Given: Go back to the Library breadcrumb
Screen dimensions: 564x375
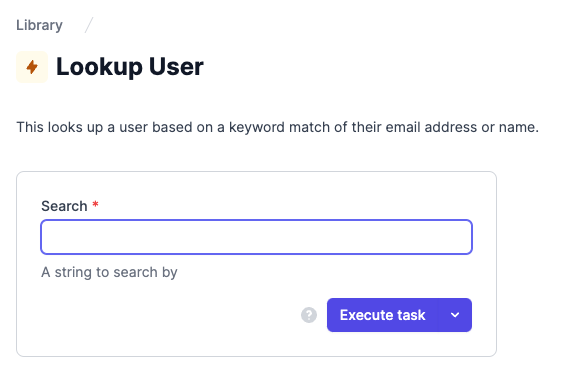Looking at the screenshot, I should (x=39, y=25).
